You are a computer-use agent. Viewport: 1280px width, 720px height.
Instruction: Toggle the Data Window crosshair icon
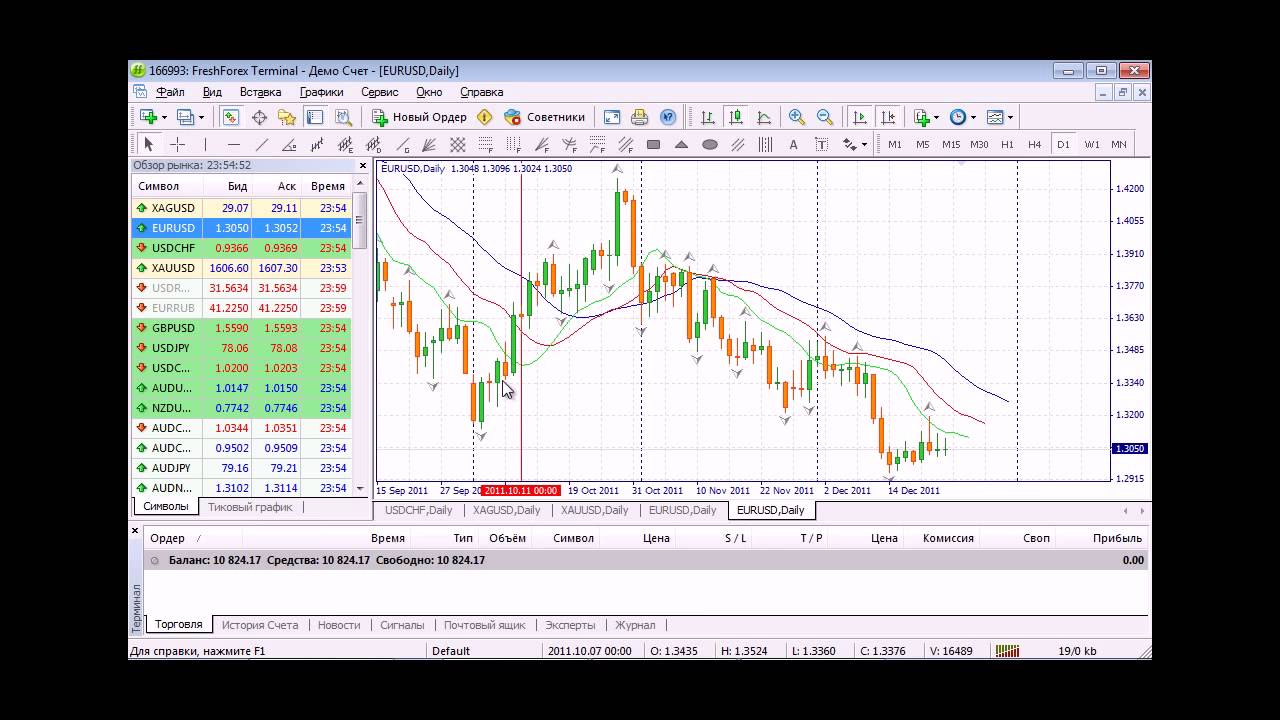[x=259, y=117]
